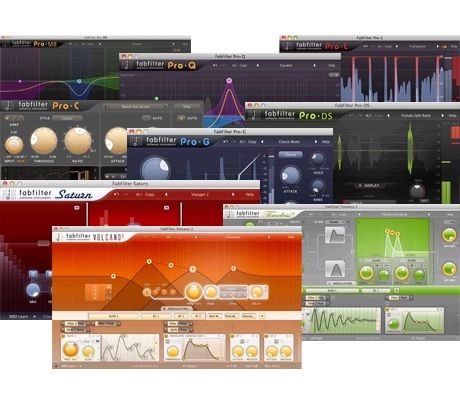Click the purple EQ band node in Pro-Q

pyautogui.click(x=229, y=80)
